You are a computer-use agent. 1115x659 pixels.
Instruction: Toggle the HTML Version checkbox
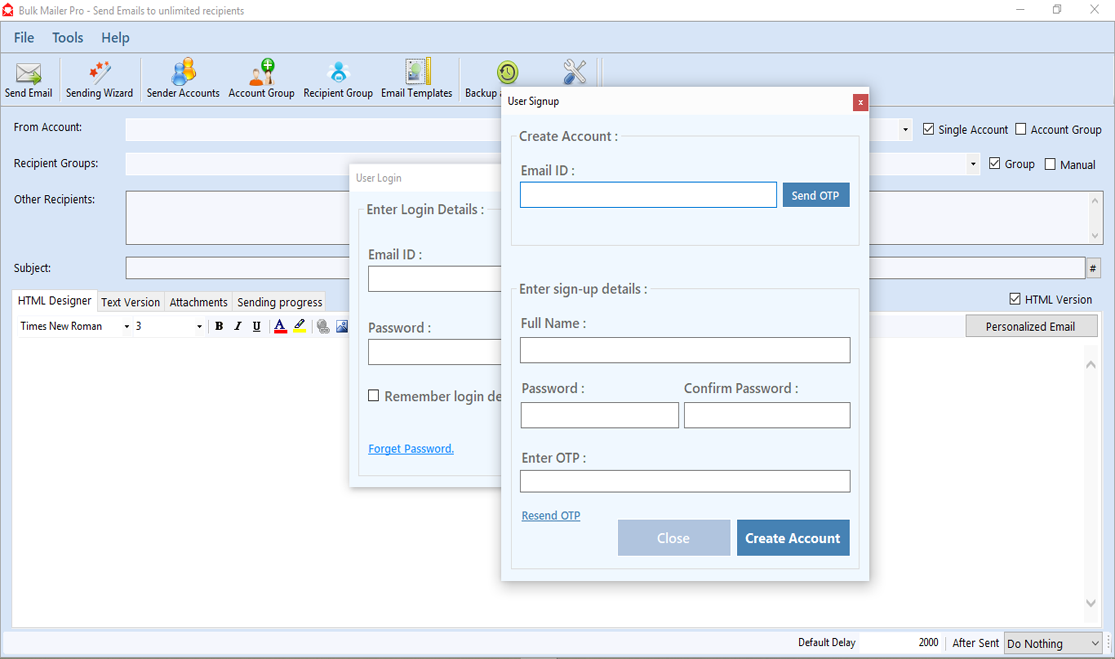[1015, 299]
